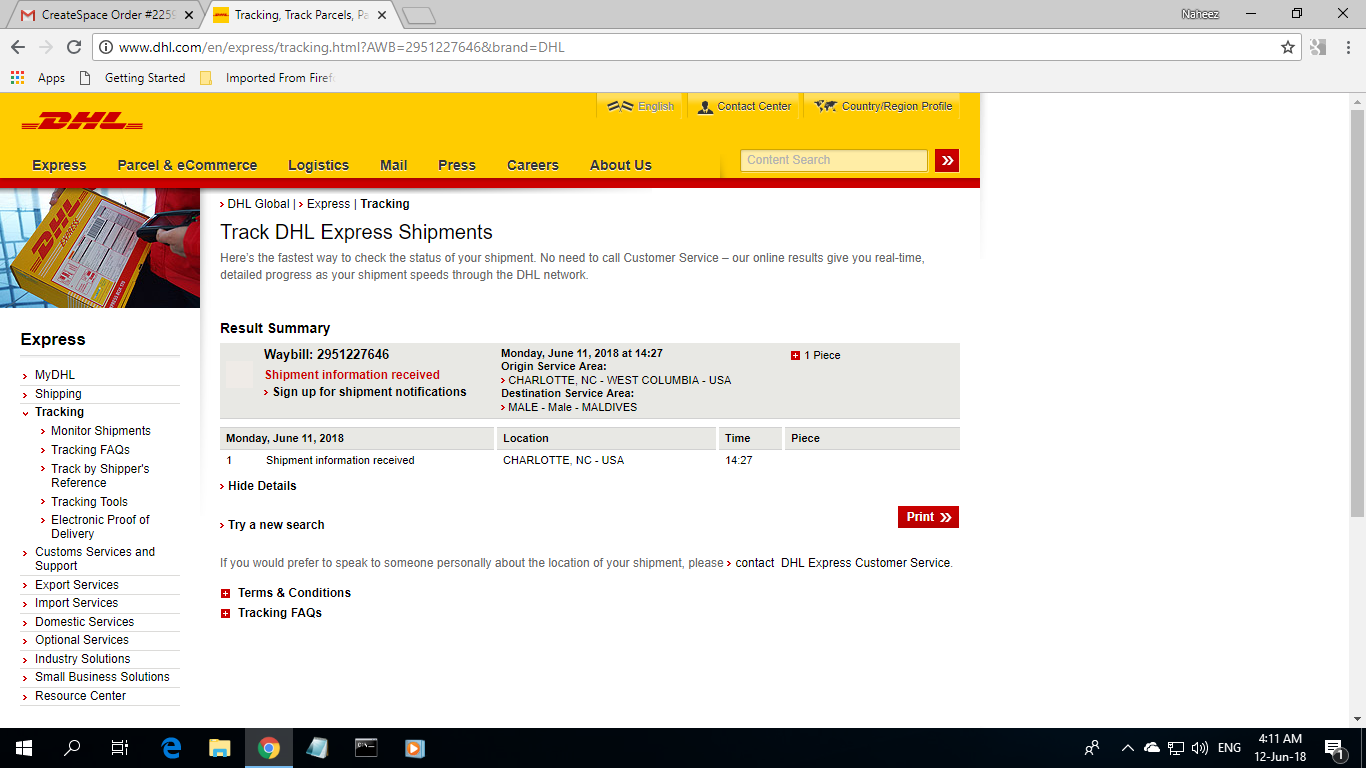Open the Press menu
The width and height of the screenshot is (1366, 768).
tap(457, 165)
